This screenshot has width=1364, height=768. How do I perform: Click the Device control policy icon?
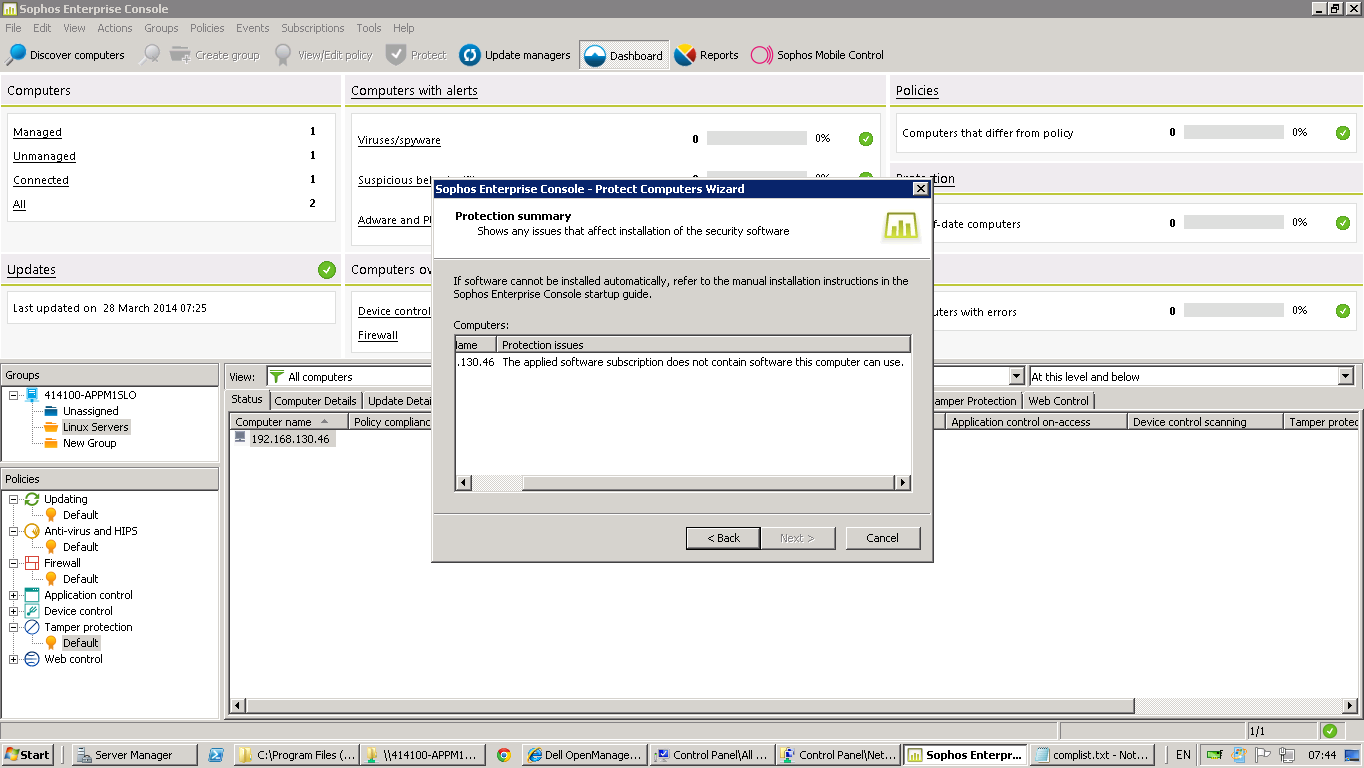click(32, 611)
